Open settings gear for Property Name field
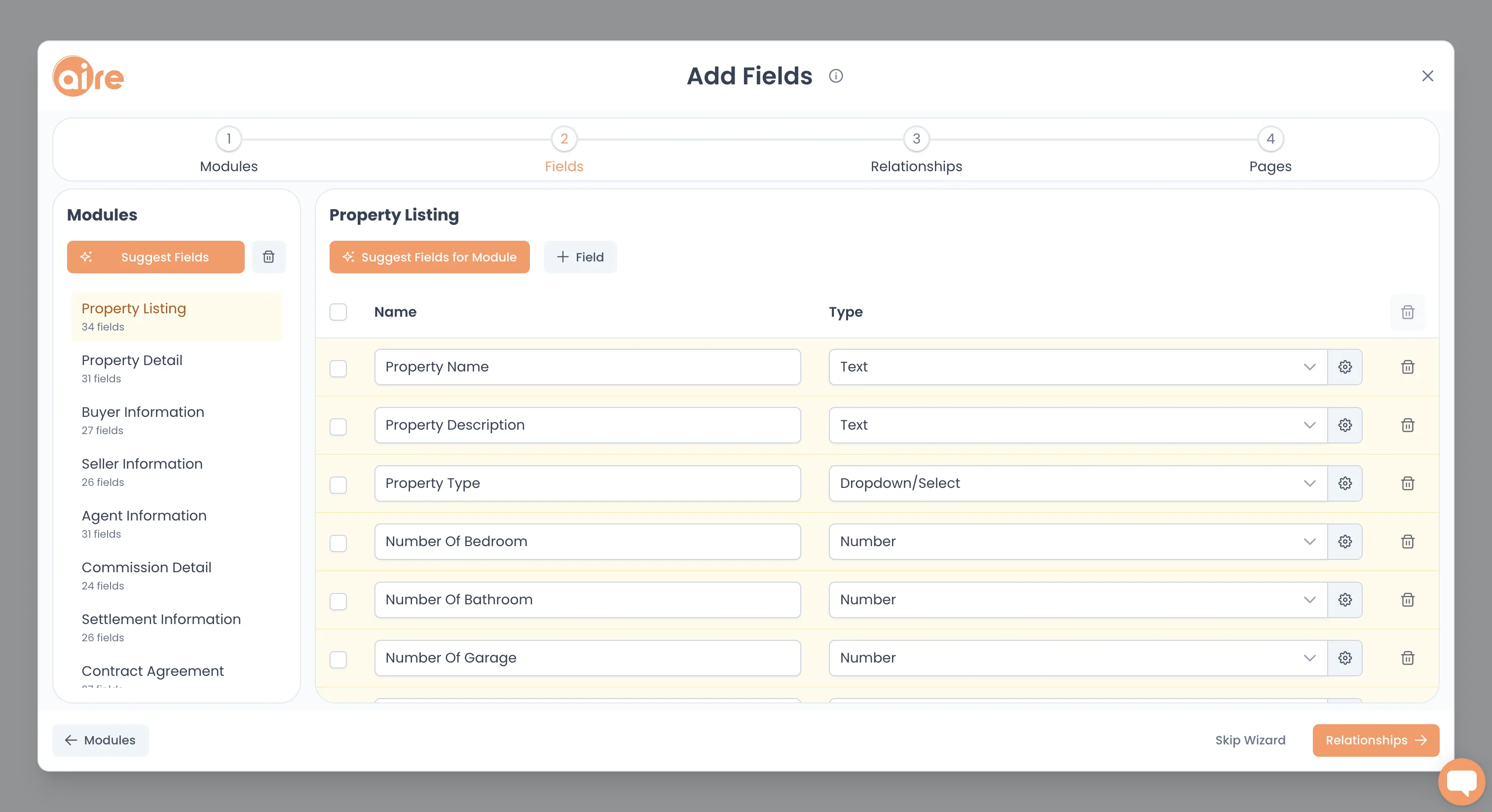The width and height of the screenshot is (1492, 812). (x=1345, y=367)
